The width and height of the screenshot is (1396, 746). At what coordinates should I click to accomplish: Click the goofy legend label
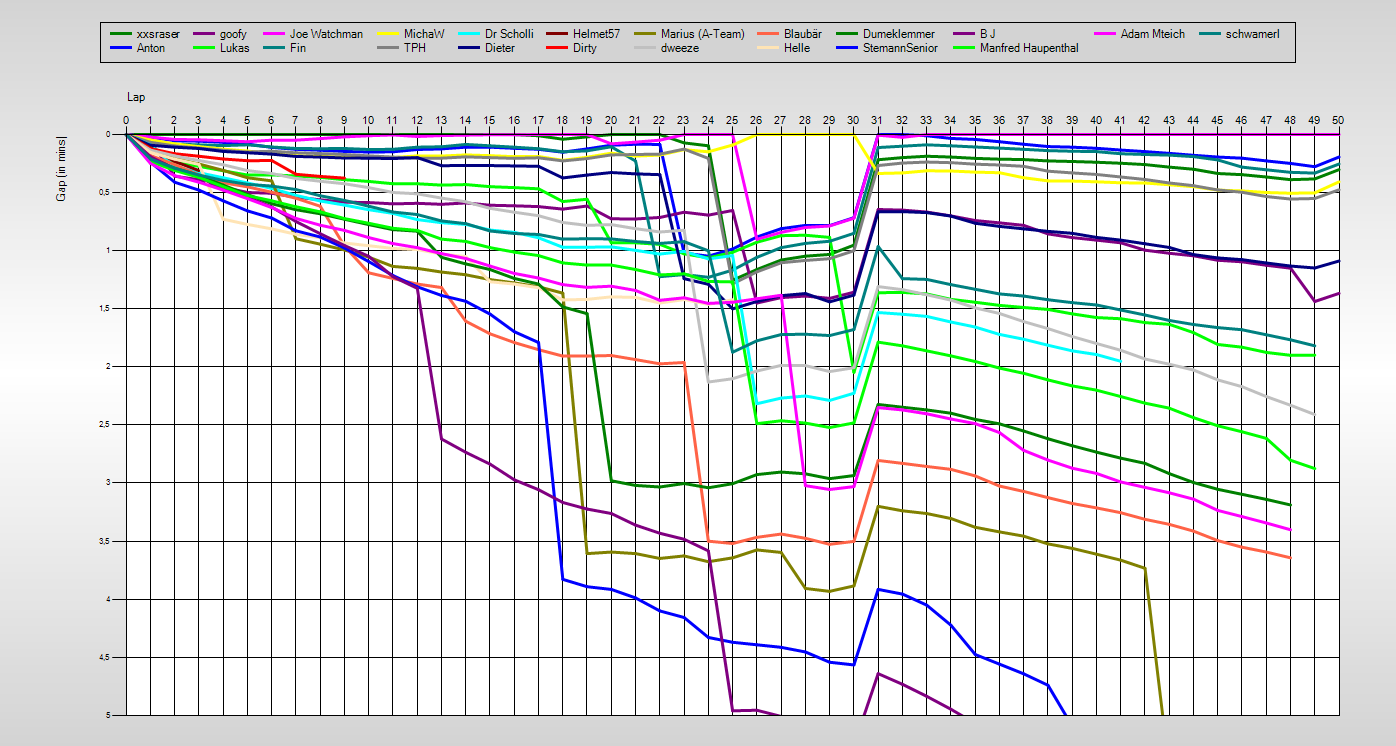pyautogui.click(x=233, y=34)
